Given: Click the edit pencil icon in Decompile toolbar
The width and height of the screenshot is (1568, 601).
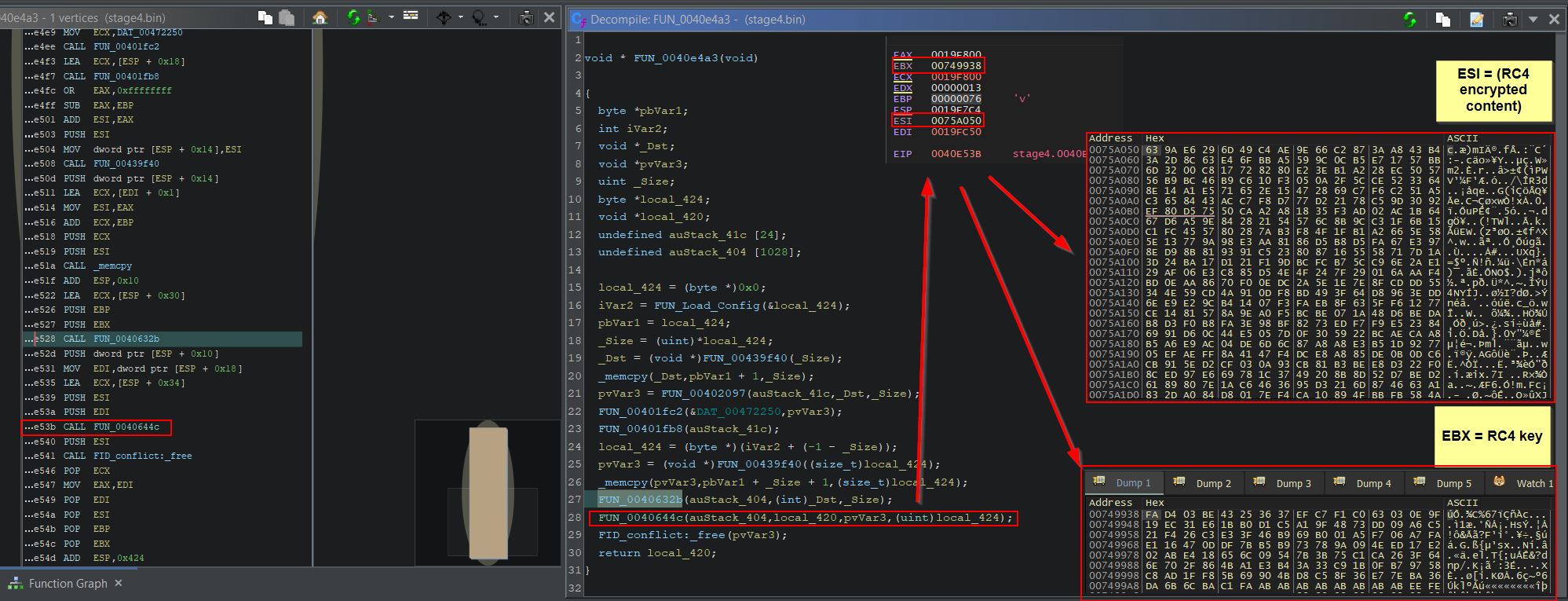Looking at the screenshot, I should click(x=1477, y=20).
